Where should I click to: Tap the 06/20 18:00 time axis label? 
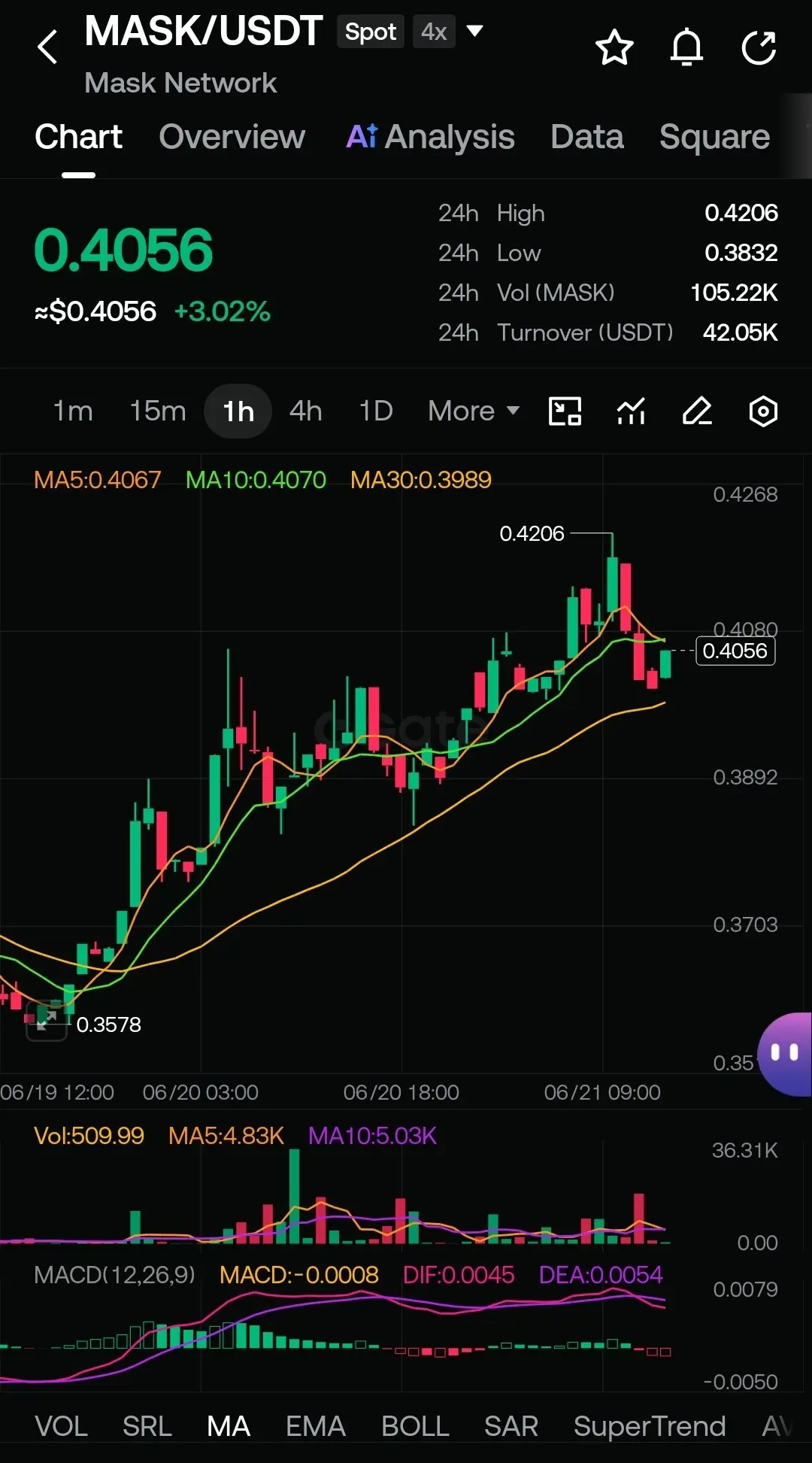click(401, 1092)
